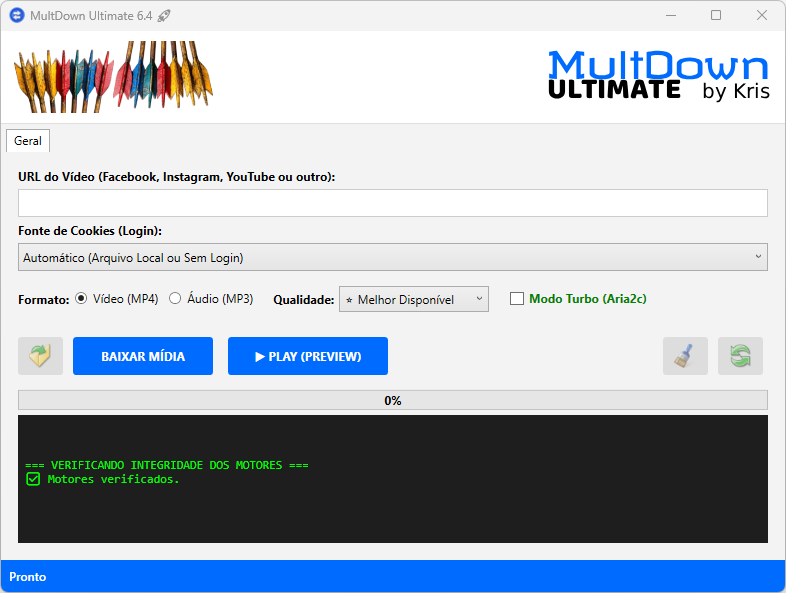Open the download folder icon button

point(41,356)
